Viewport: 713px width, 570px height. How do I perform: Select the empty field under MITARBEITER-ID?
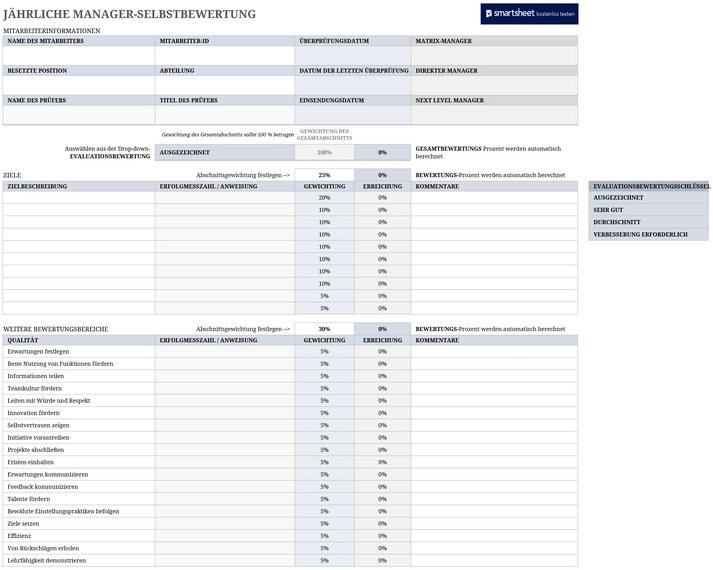[x=225, y=56]
